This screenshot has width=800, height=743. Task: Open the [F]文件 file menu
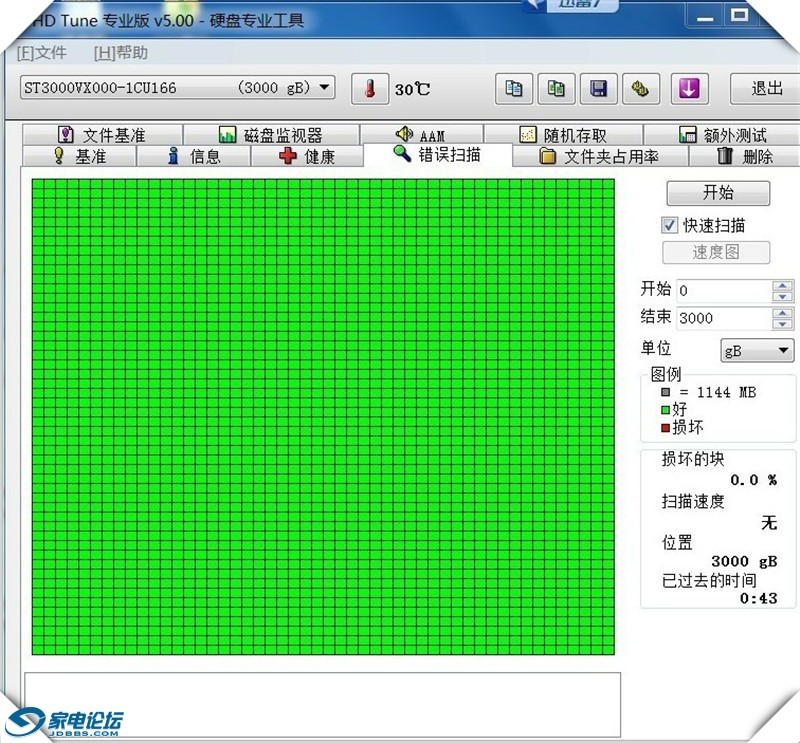(x=41, y=52)
